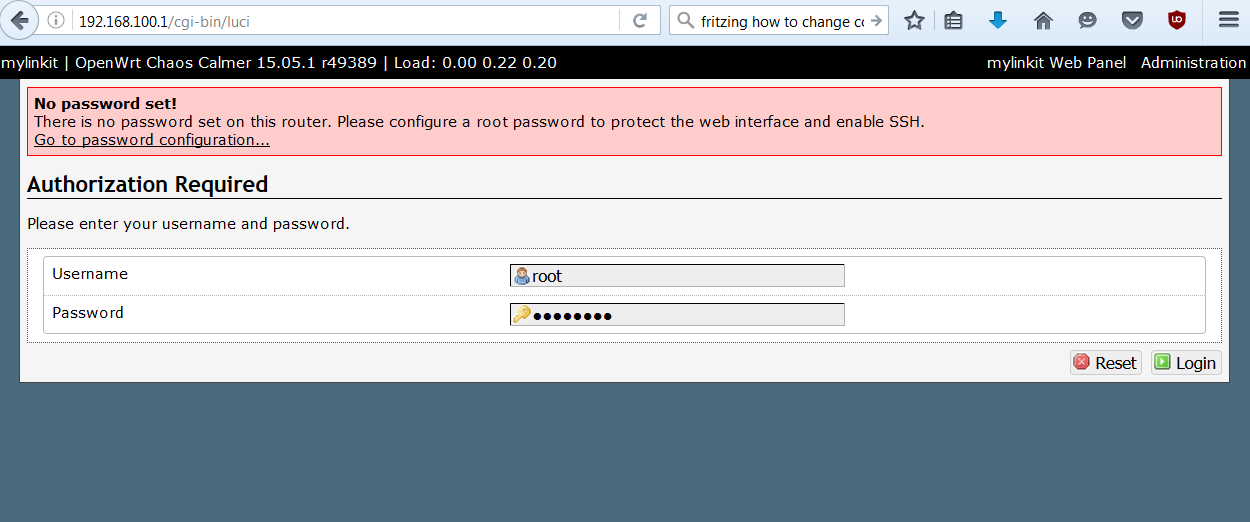Follow the Go to password configuration link

[152, 140]
